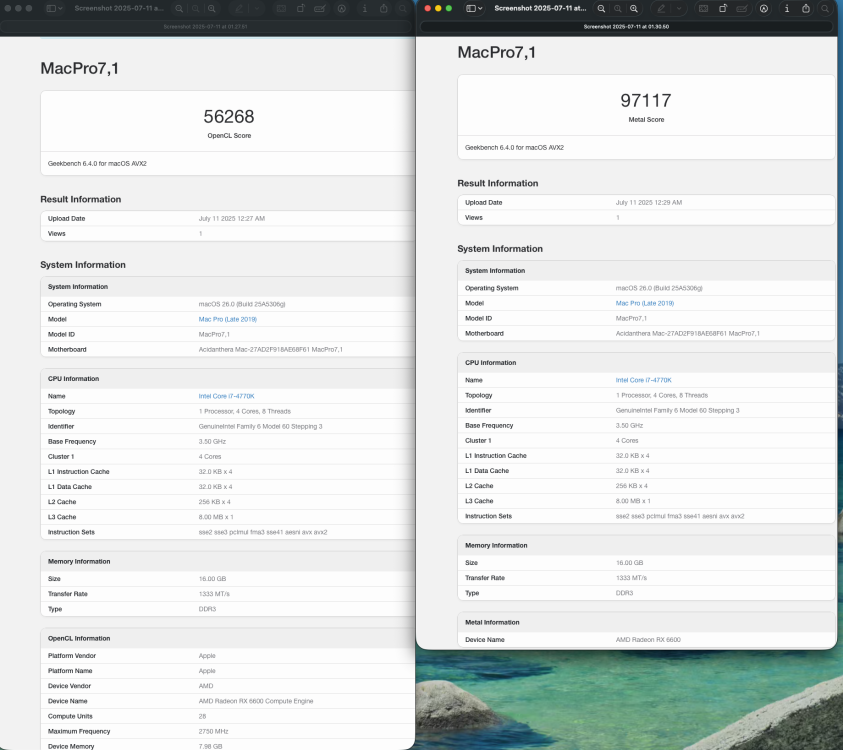843x750 pixels.
Task: Click the 56268 OpenCL Score number
Action: 228,117
